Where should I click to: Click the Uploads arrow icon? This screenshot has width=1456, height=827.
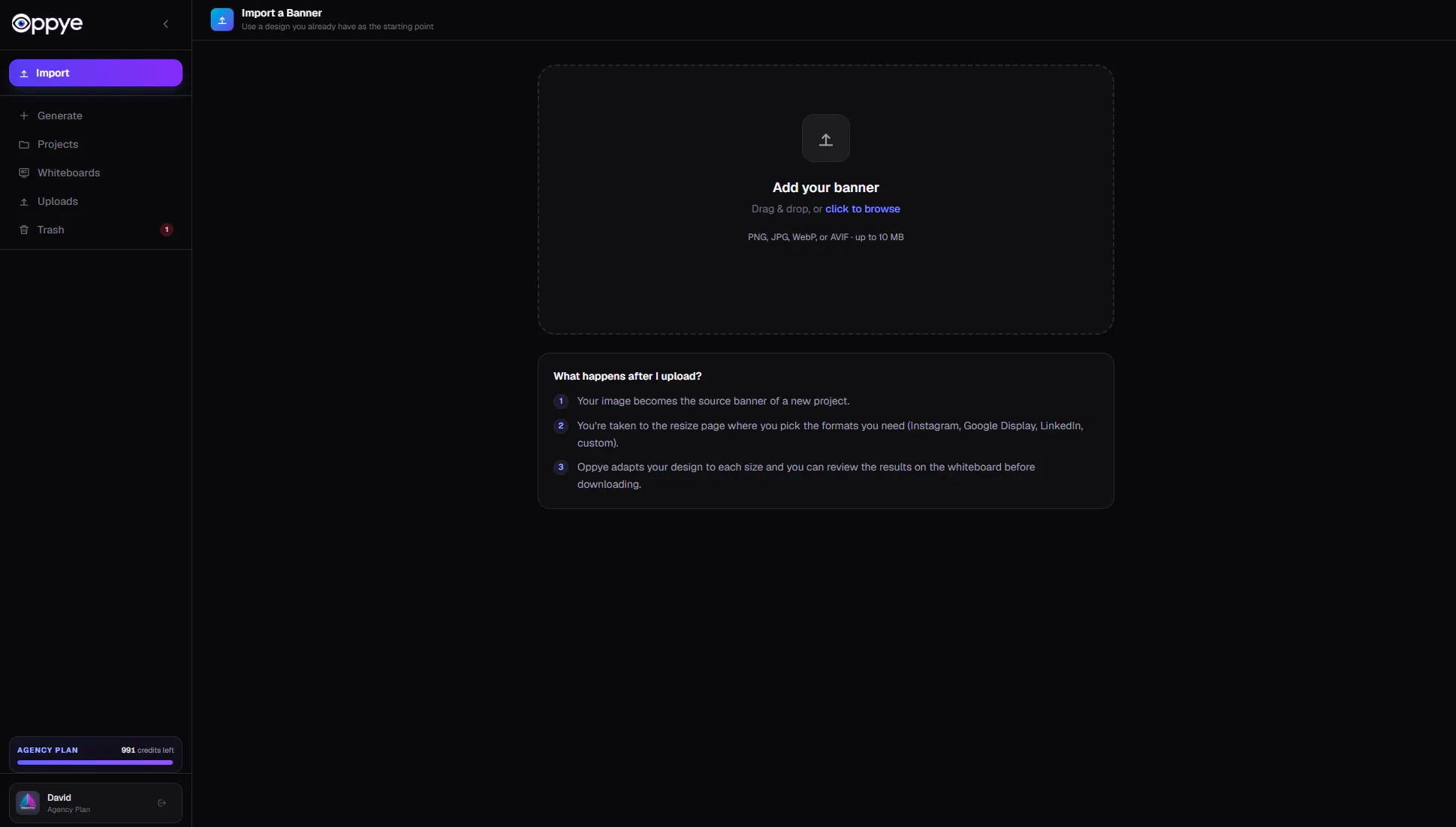coord(24,201)
